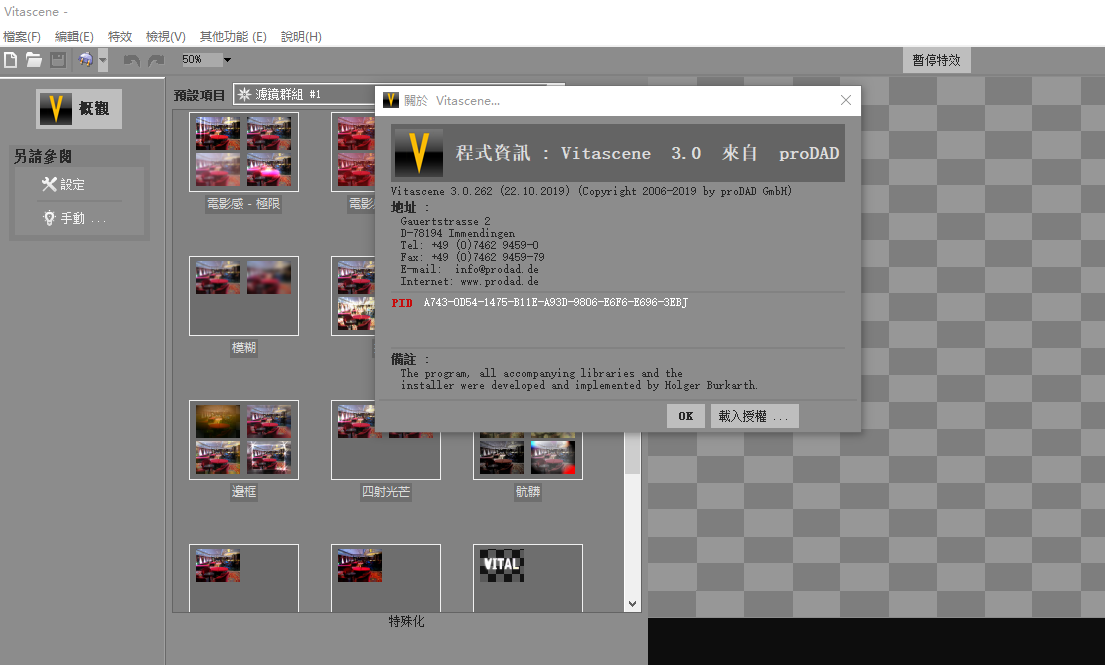This screenshot has width=1105, height=665.
Task: Click the 另請參閱 heading
Action: (x=43, y=156)
